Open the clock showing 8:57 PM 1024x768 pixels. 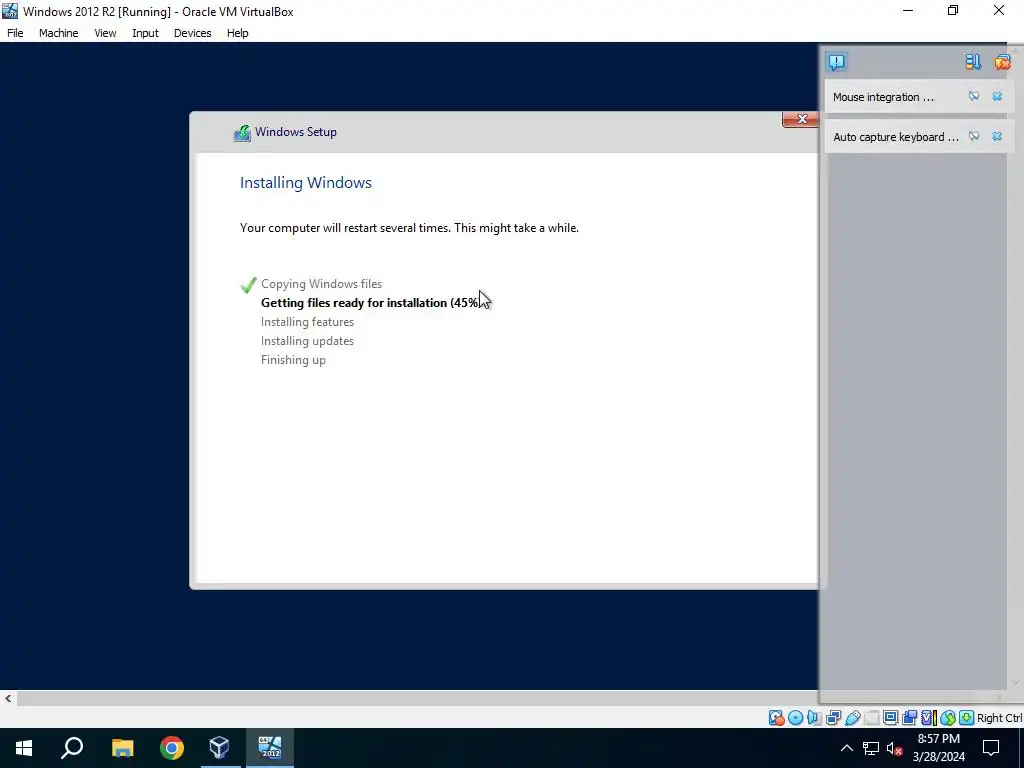tap(938, 748)
